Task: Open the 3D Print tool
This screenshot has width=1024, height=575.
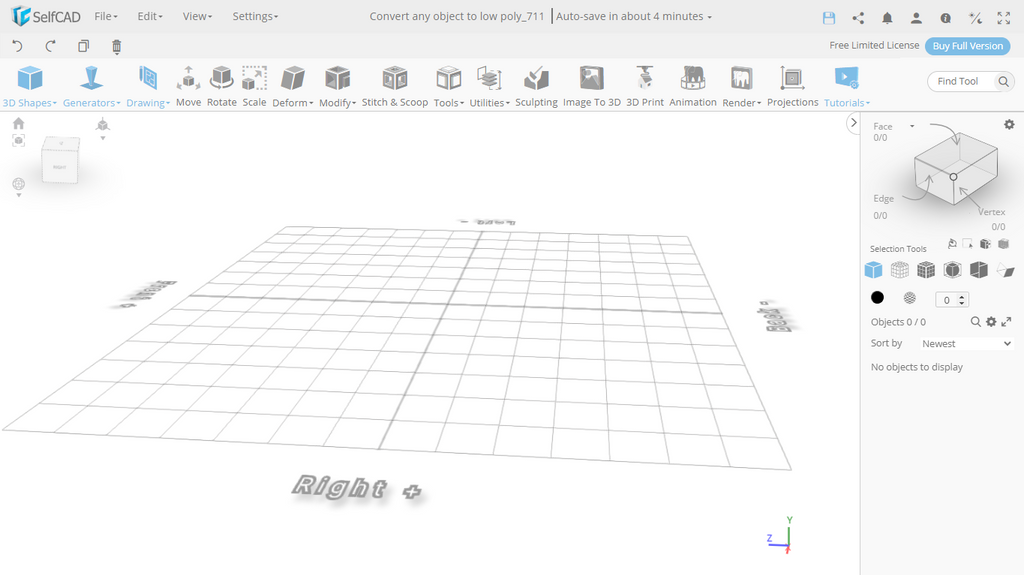Action: (x=645, y=86)
